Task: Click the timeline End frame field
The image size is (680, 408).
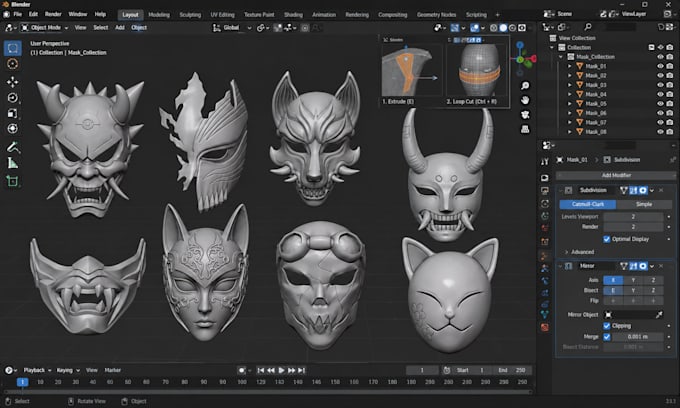Action: click(x=512, y=370)
